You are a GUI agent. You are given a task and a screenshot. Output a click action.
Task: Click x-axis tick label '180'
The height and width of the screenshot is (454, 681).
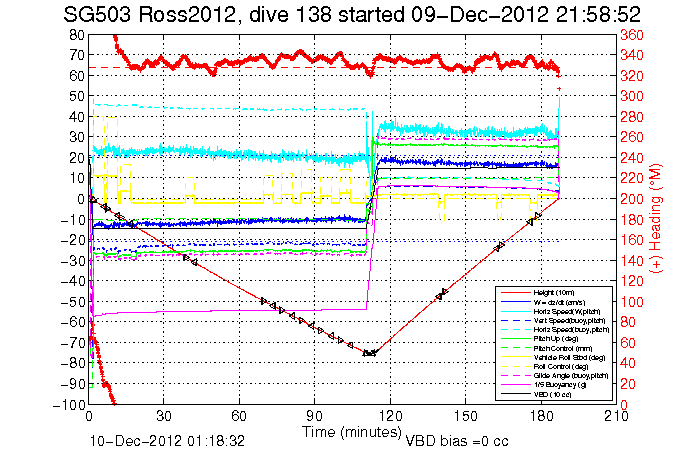541,416
